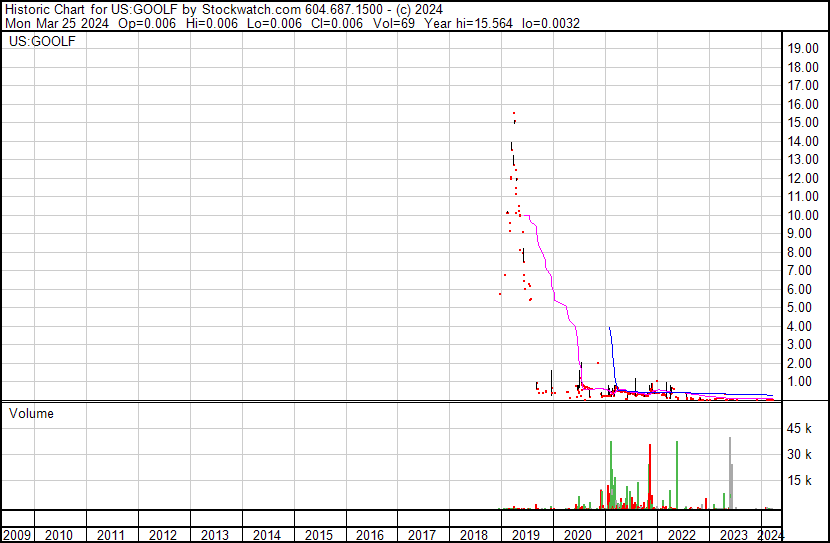The width and height of the screenshot is (830, 543).
Task: Click the 2017 year label on time axis
Action: [422, 535]
